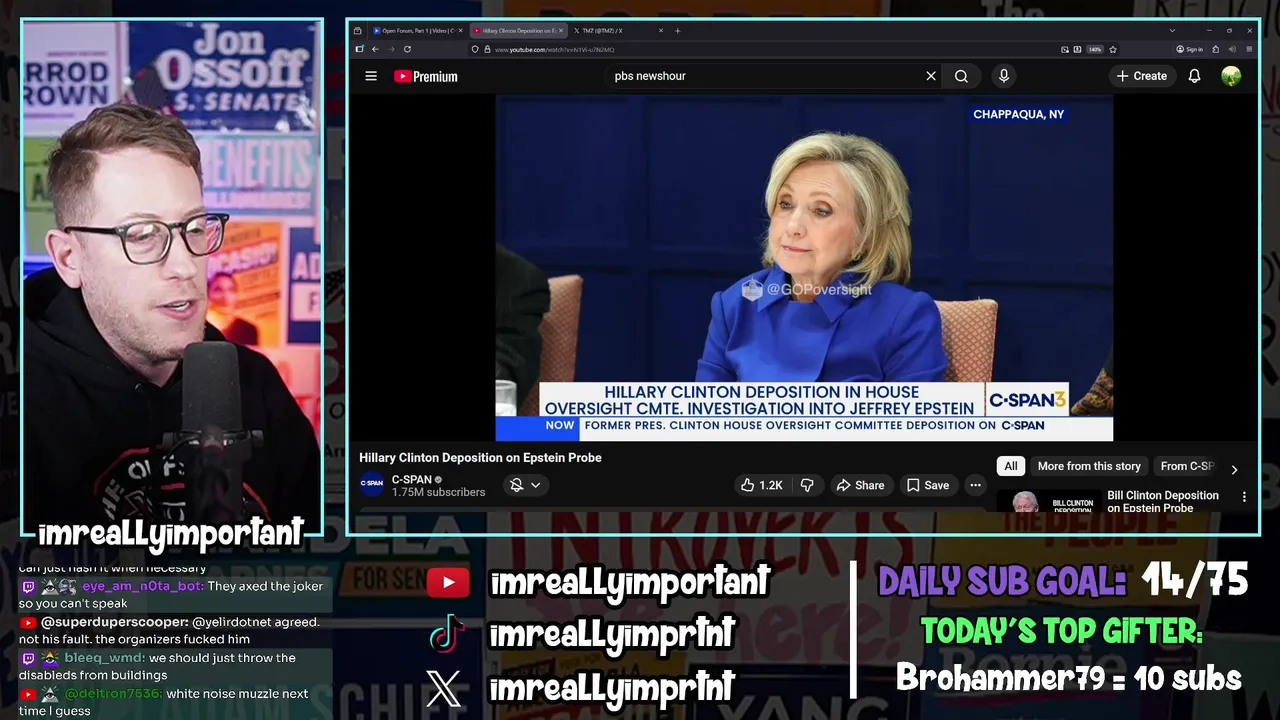Click @superduperscooper chat username

point(115,622)
